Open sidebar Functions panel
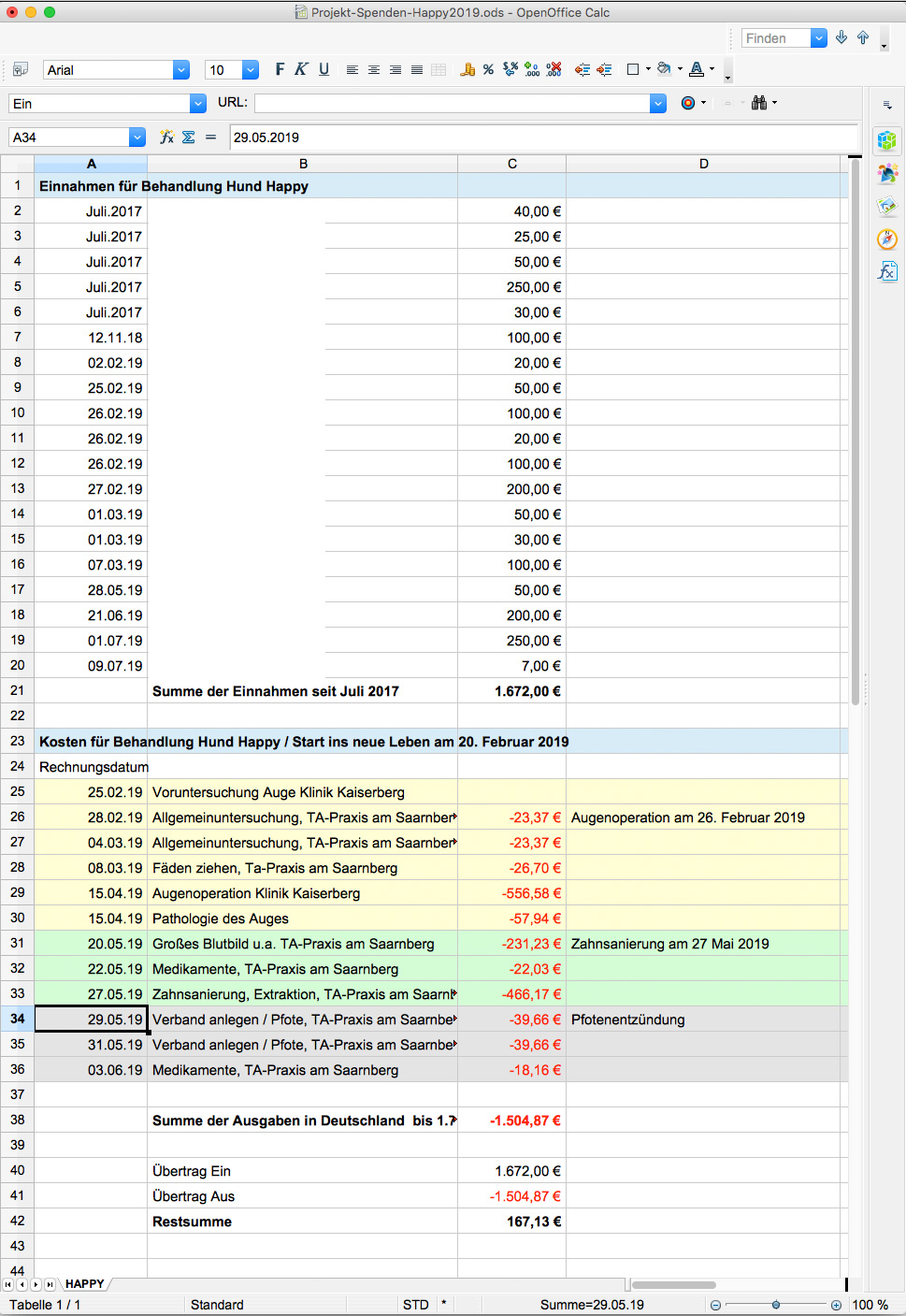This screenshot has height=1316, width=906. (x=887, y=271)
